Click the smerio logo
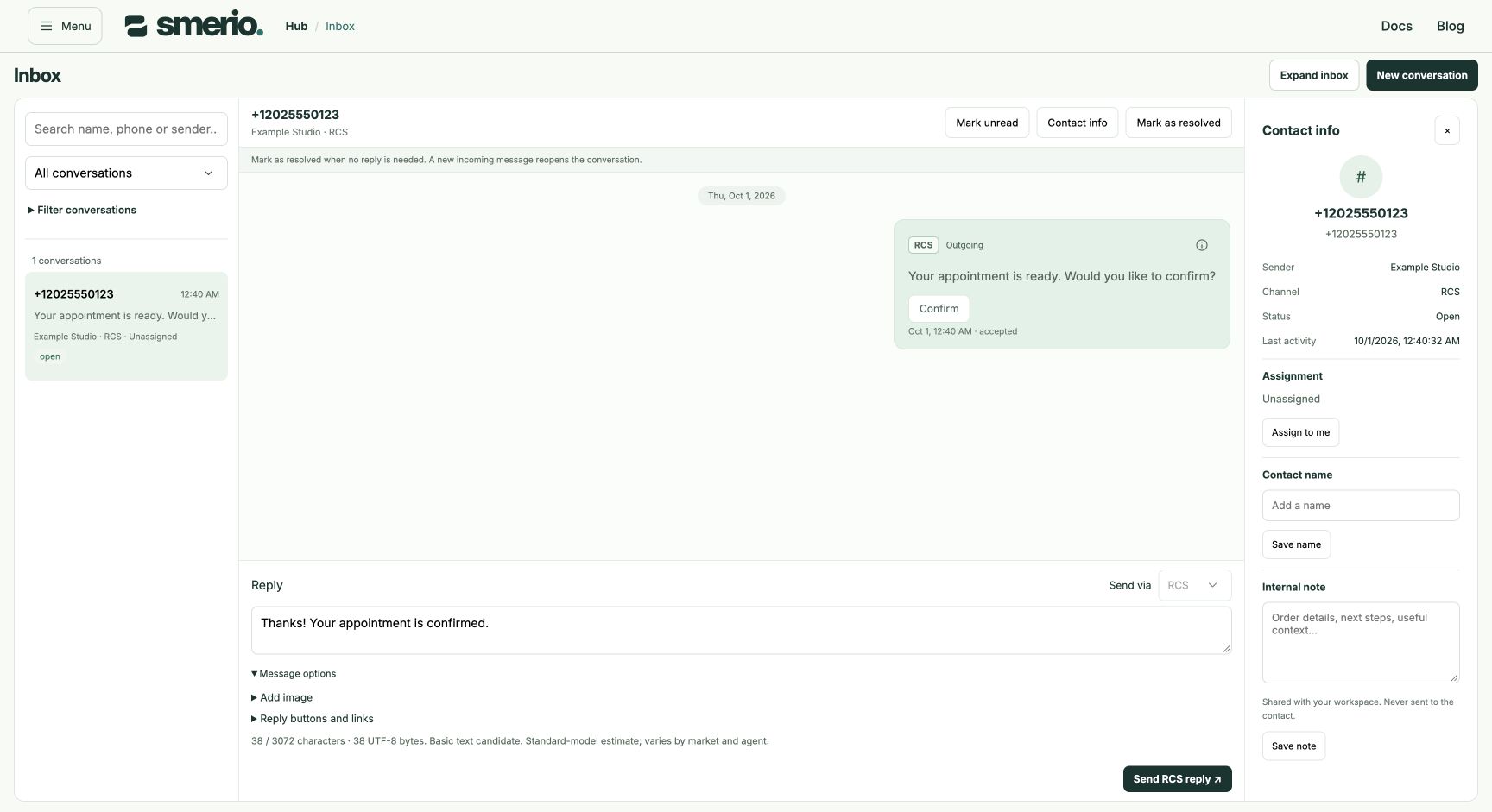Screen dimensions: 1492x812 point(194,25)
